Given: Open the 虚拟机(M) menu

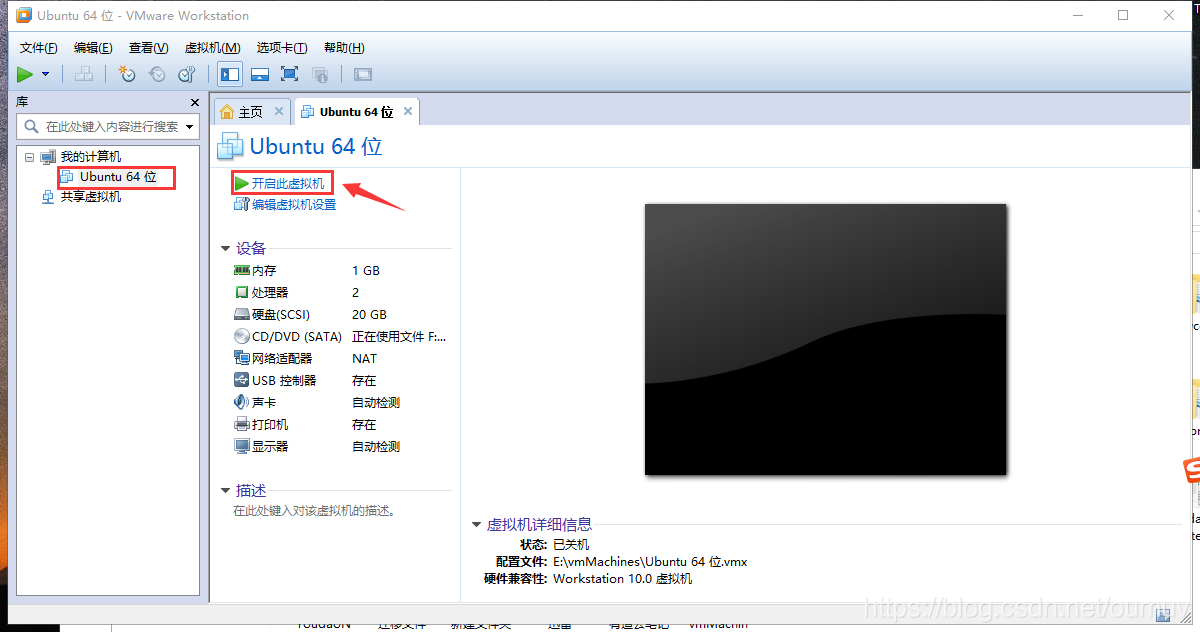Looking at the screenshot, I should point(212,48).
